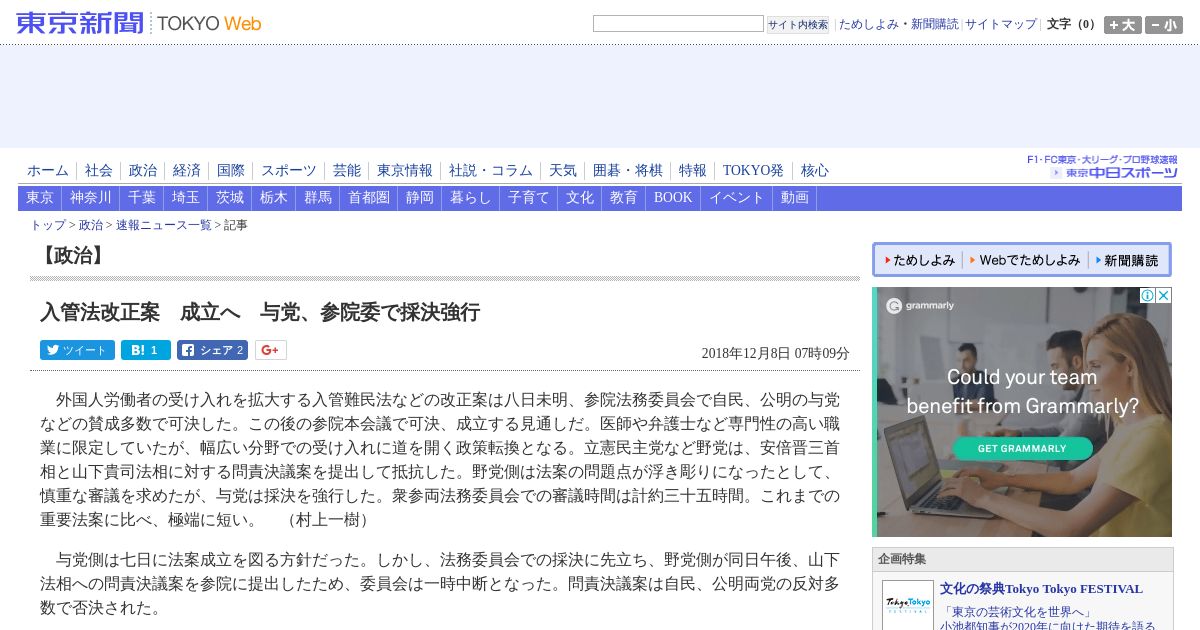Screen dimensions: 1200x630
Task: Click the ためしよみ button in sidebar box
Action: coord(919,260)
